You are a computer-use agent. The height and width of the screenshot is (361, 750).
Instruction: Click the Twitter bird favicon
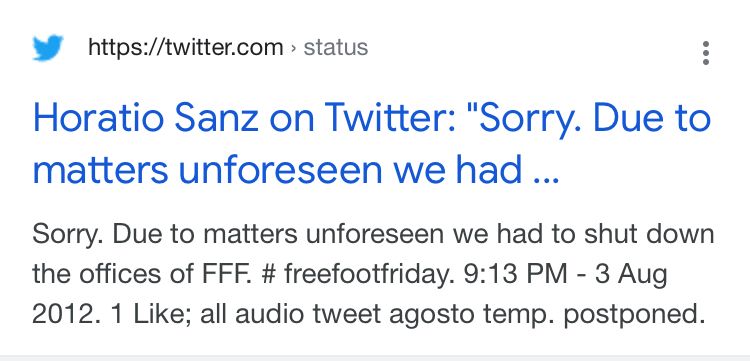pos(48,47)
